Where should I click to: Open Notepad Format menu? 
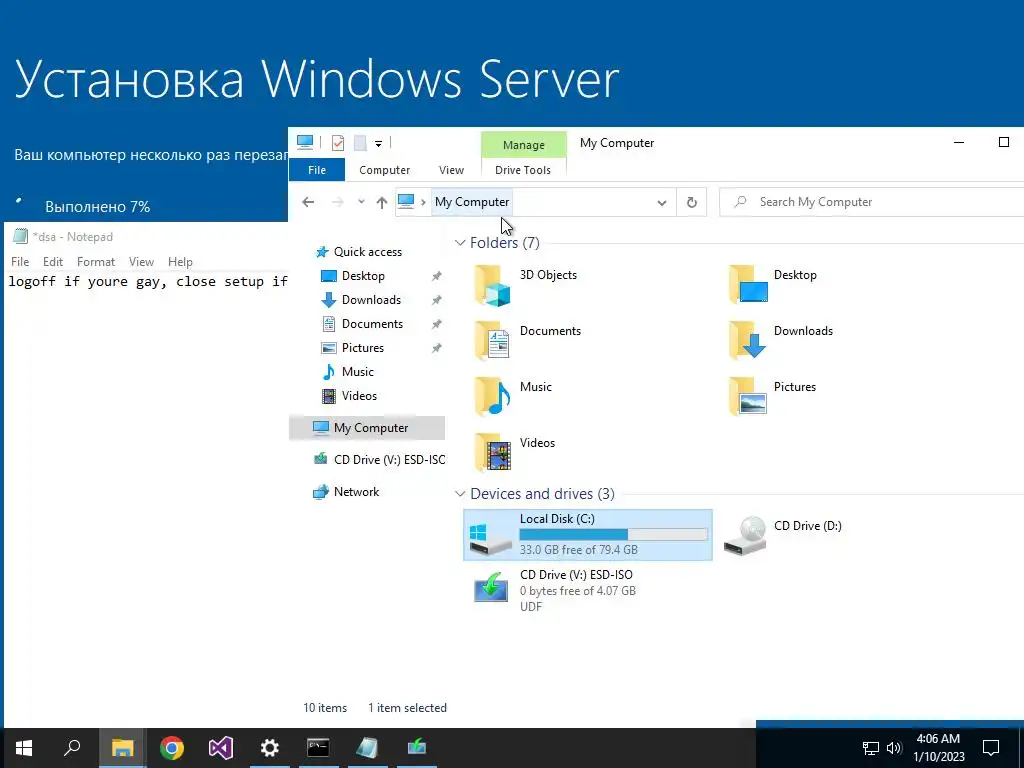pos(95,262)
